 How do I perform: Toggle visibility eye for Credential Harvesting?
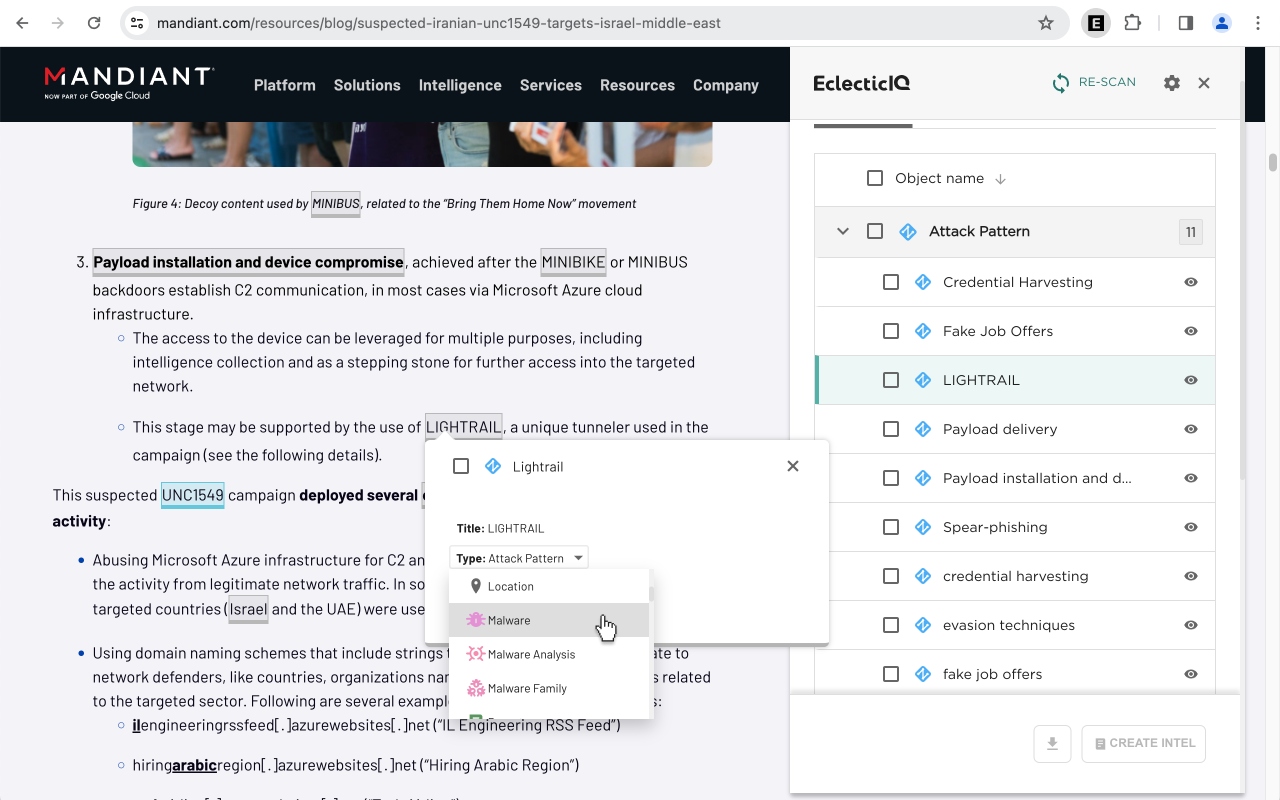click(x=1191, y=282)
